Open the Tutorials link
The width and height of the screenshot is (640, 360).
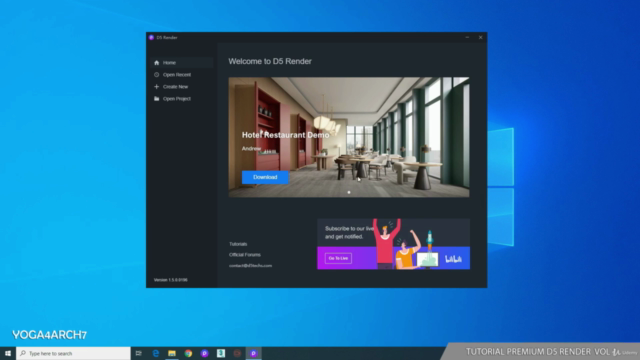click(x=238, y=244)
